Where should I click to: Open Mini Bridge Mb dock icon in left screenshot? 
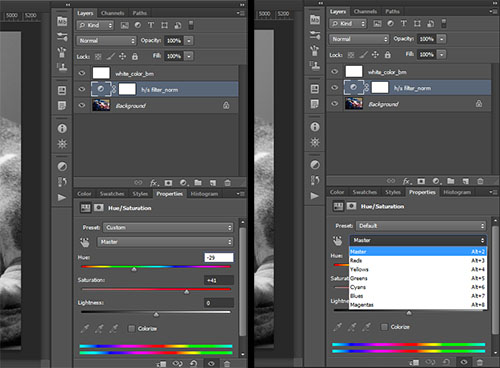62,21
